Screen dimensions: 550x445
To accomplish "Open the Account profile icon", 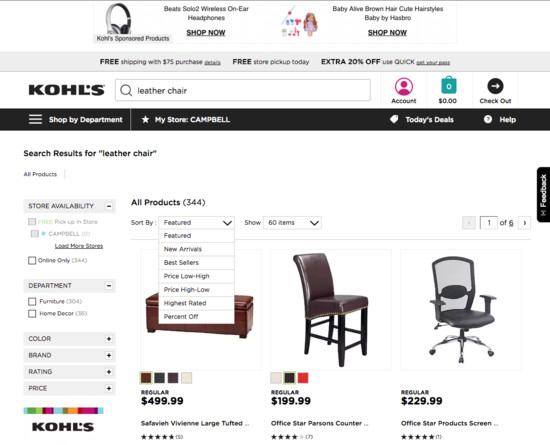I will (404, 86).
